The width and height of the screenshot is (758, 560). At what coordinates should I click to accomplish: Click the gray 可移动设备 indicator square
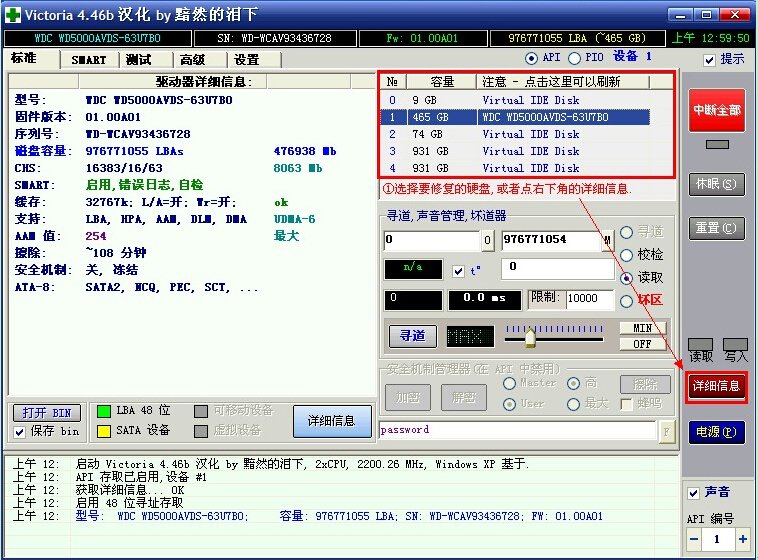tap(201, 411)
